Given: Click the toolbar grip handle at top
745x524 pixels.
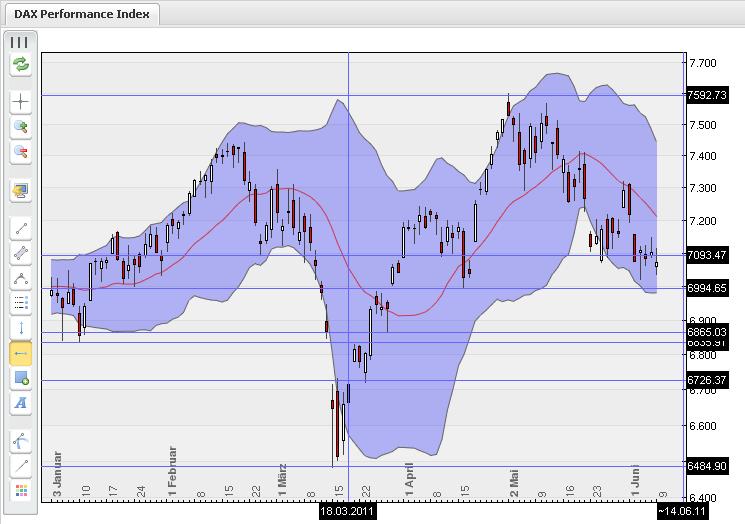Looking at the screenshot, I should click(19, 42).
